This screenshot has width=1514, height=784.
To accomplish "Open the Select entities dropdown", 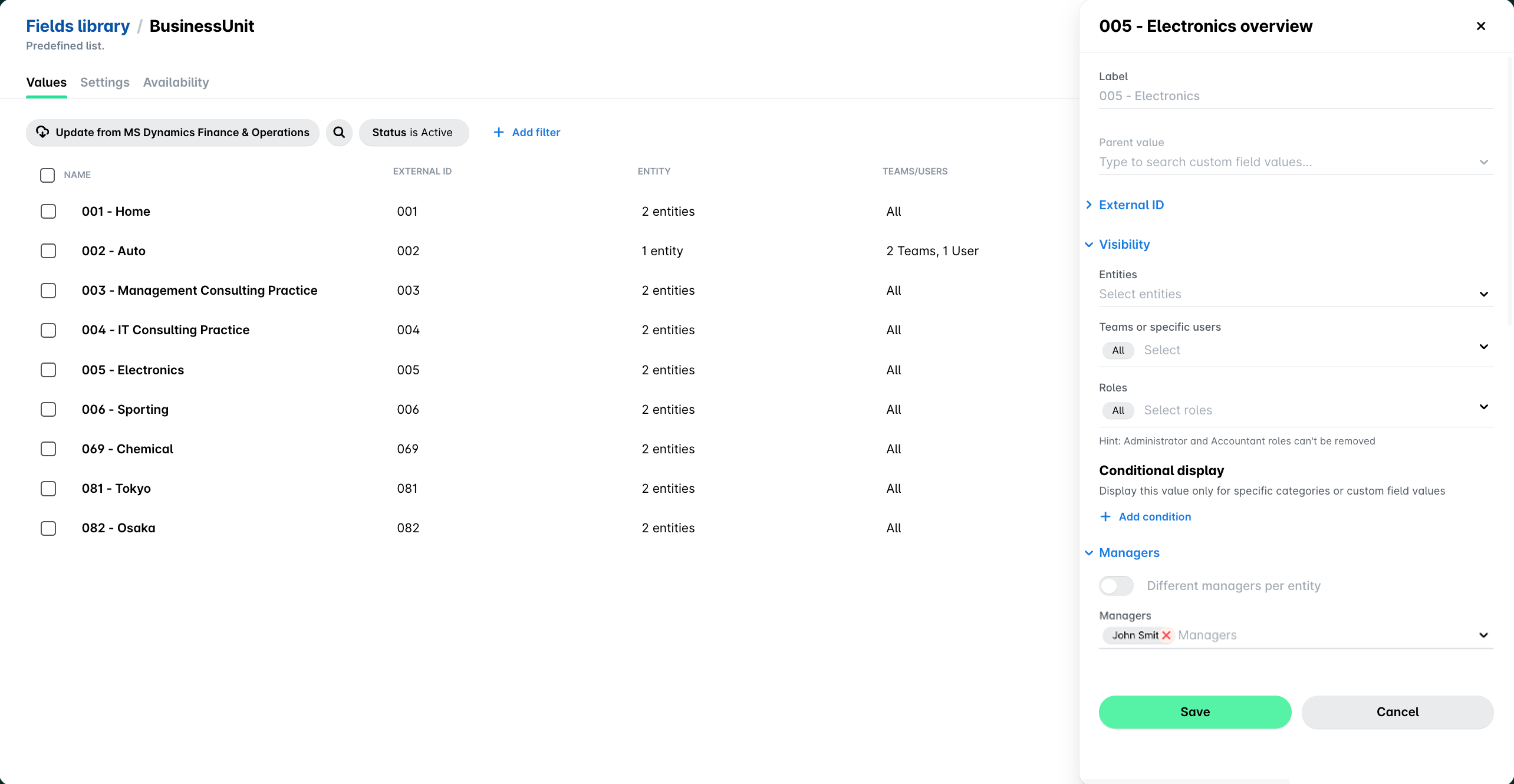I will [x=1296, y=294].
